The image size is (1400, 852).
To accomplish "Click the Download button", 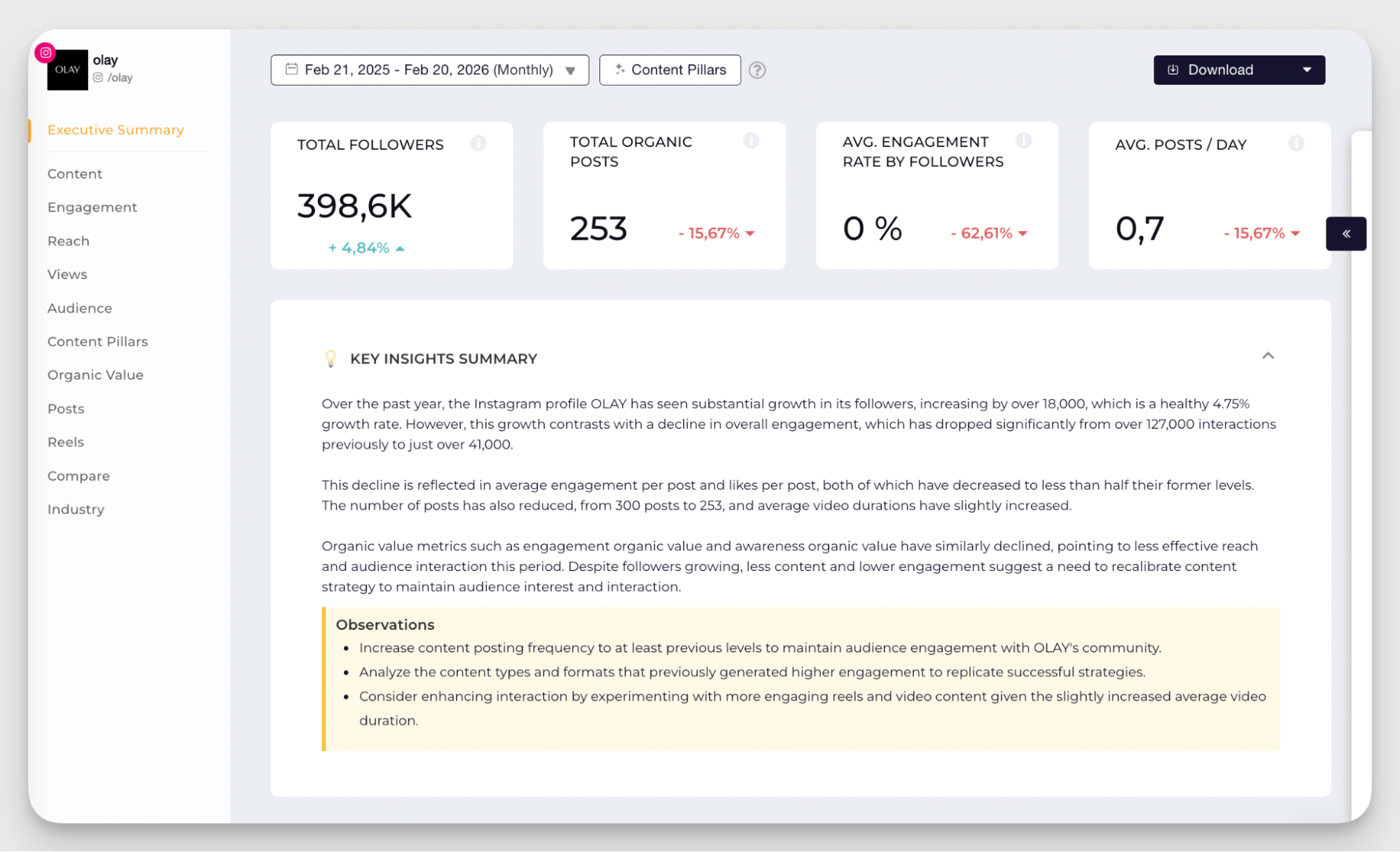I will coord(1221,70).
